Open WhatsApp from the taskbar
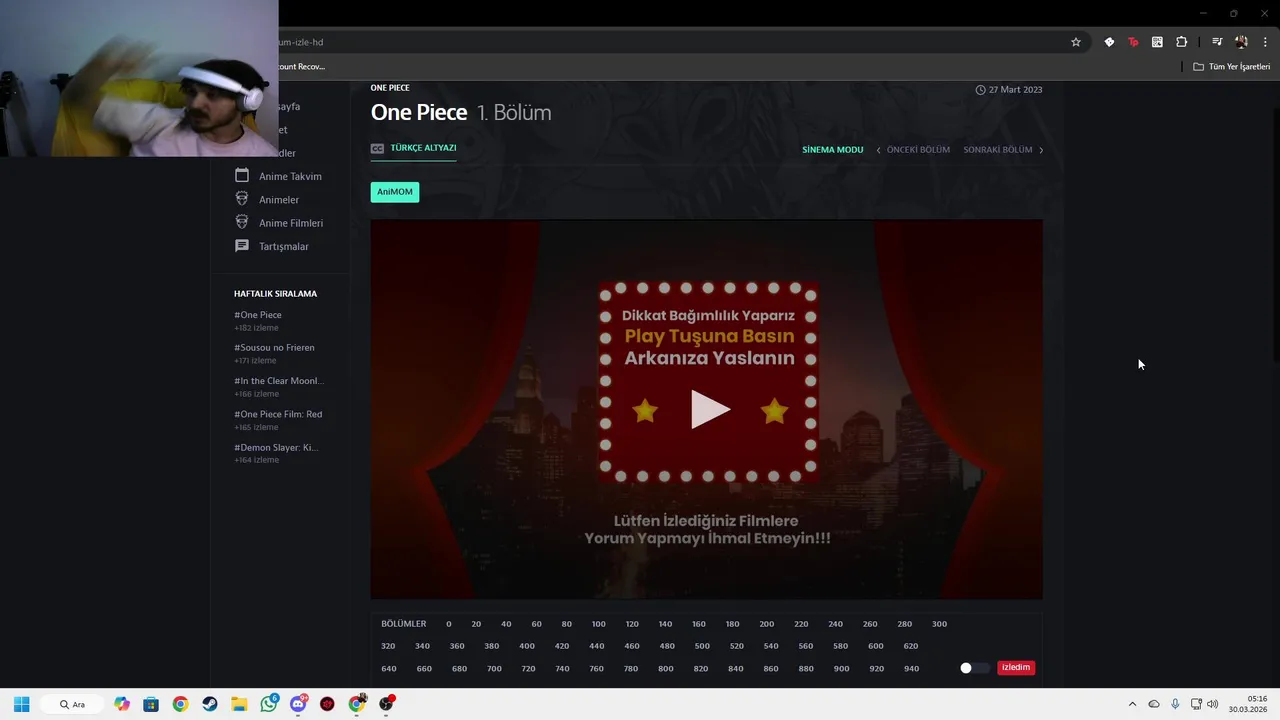 (x=269, y=704)
